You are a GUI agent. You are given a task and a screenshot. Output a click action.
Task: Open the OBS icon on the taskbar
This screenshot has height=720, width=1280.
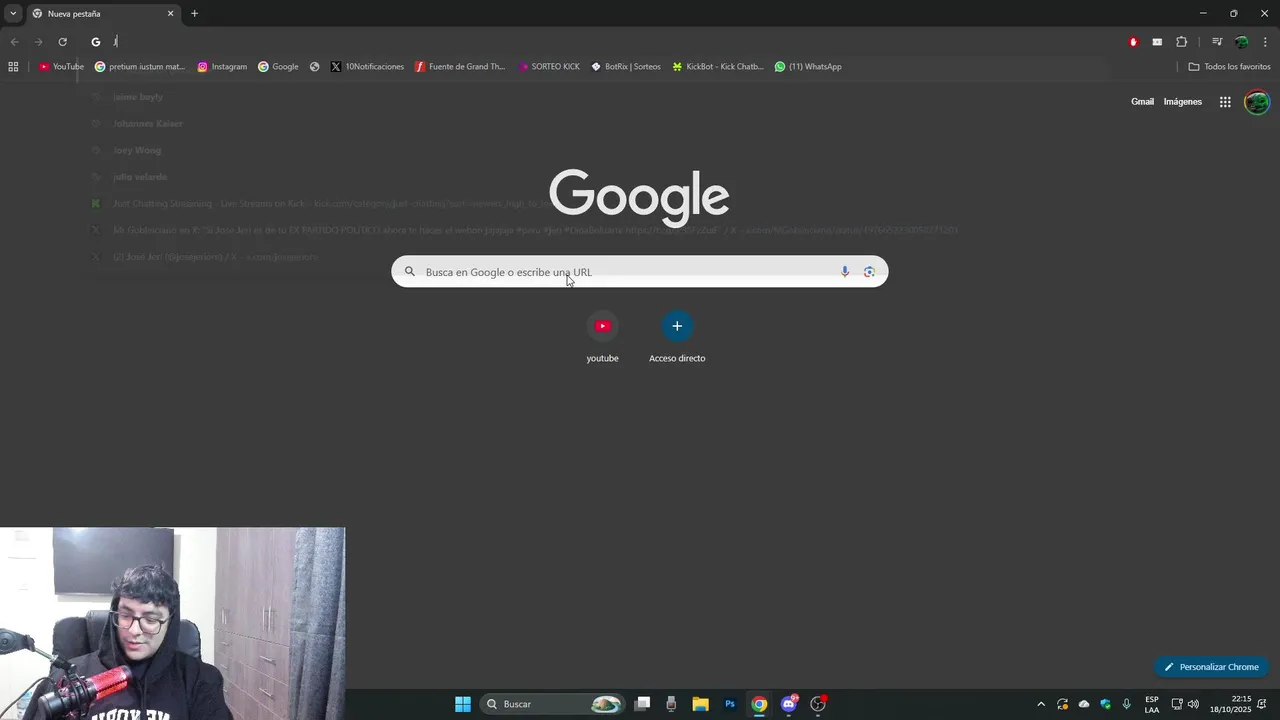click(818, 704)
